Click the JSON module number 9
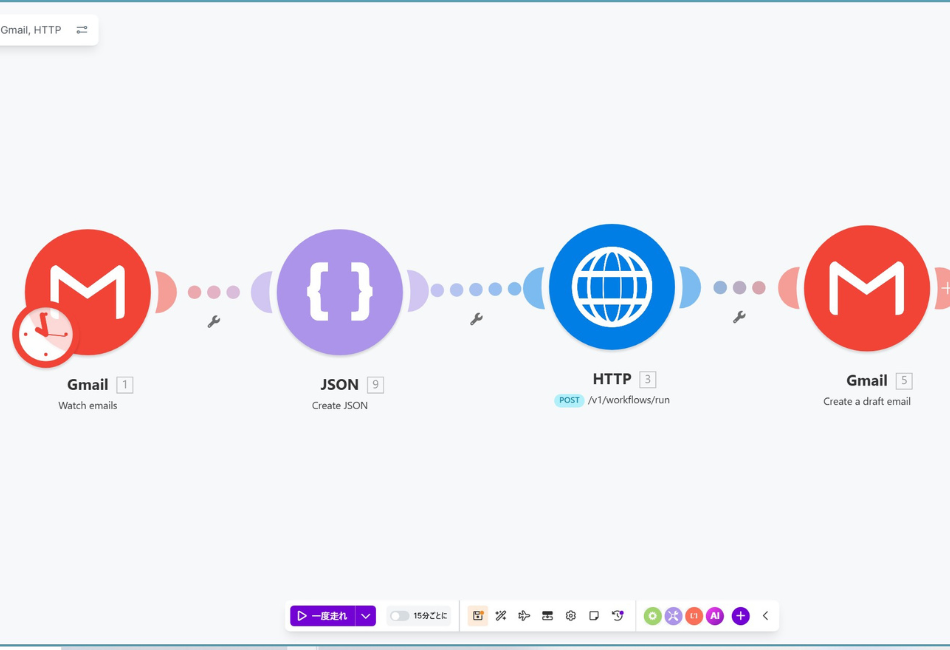Screen dimensions: 950x650 coord(376,385)
